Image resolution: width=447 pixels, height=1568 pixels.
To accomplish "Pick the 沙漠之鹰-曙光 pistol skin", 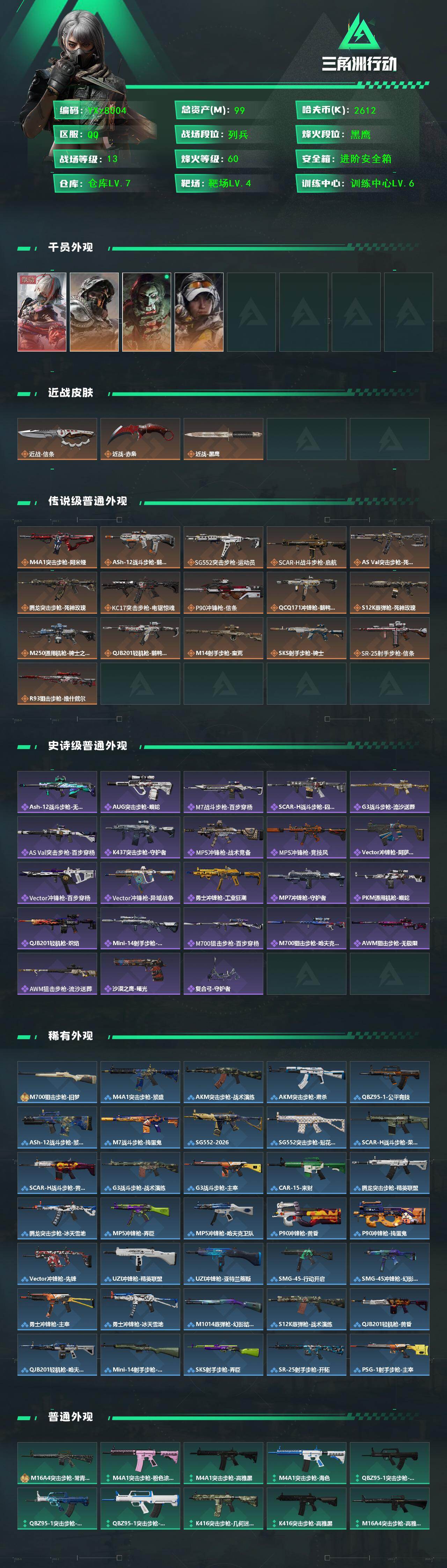I will point(140,973).
